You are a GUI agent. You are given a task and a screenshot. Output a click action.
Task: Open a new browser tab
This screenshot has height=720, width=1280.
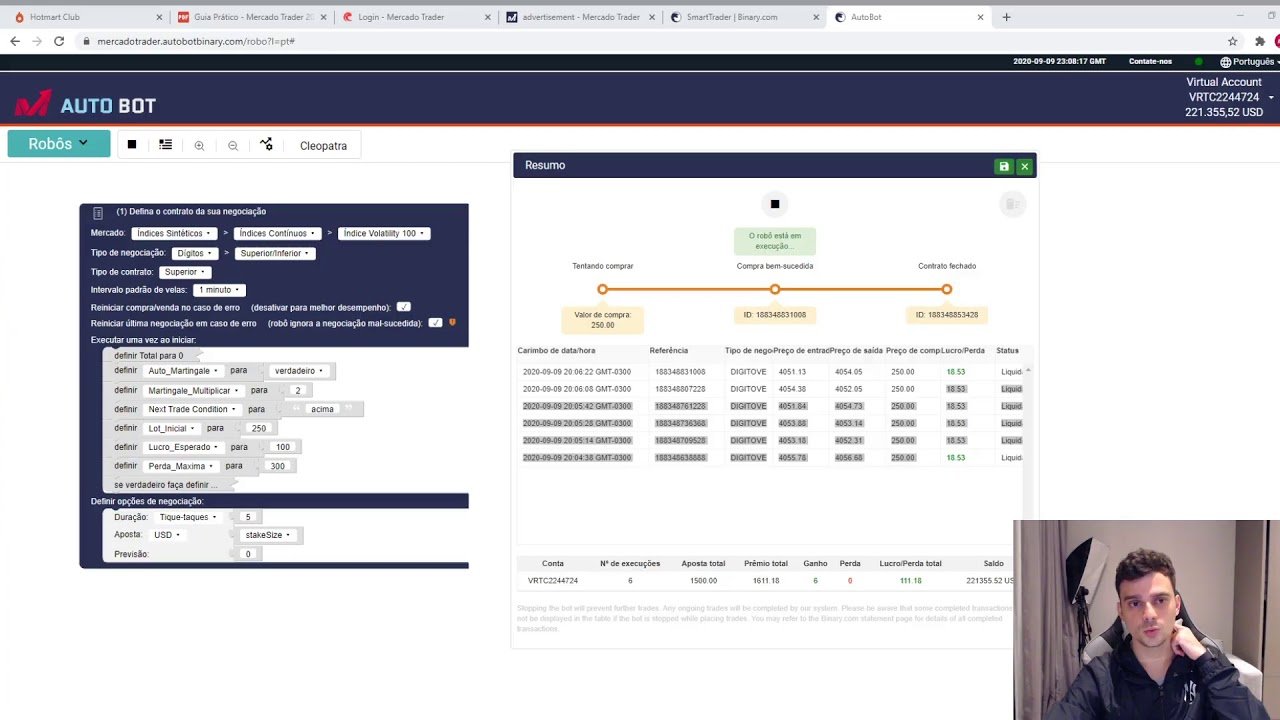1006,17
